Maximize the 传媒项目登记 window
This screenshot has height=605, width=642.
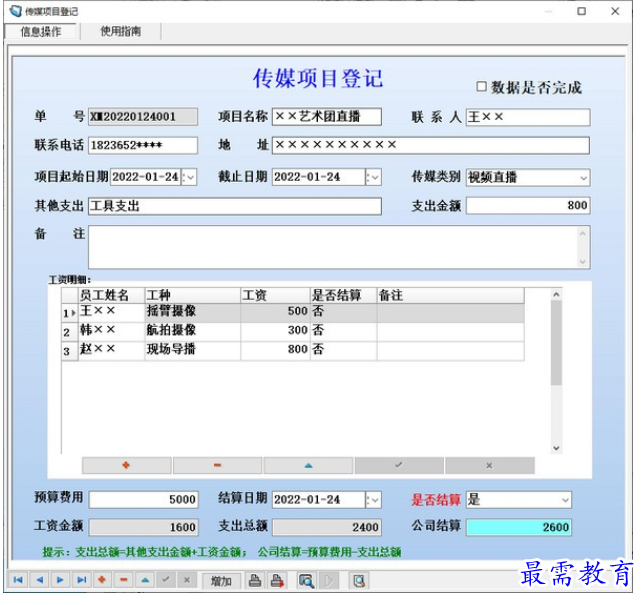click(x=581, y=11)
